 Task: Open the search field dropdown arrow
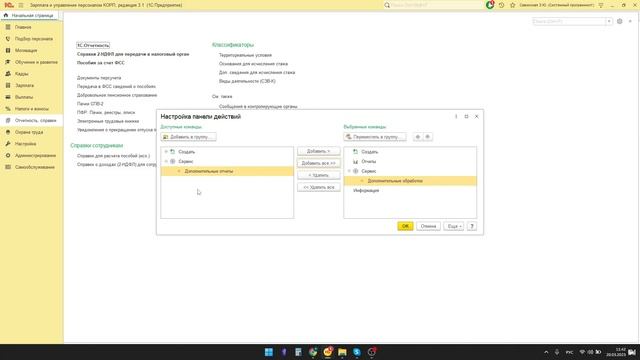click(x=609, y=21)
